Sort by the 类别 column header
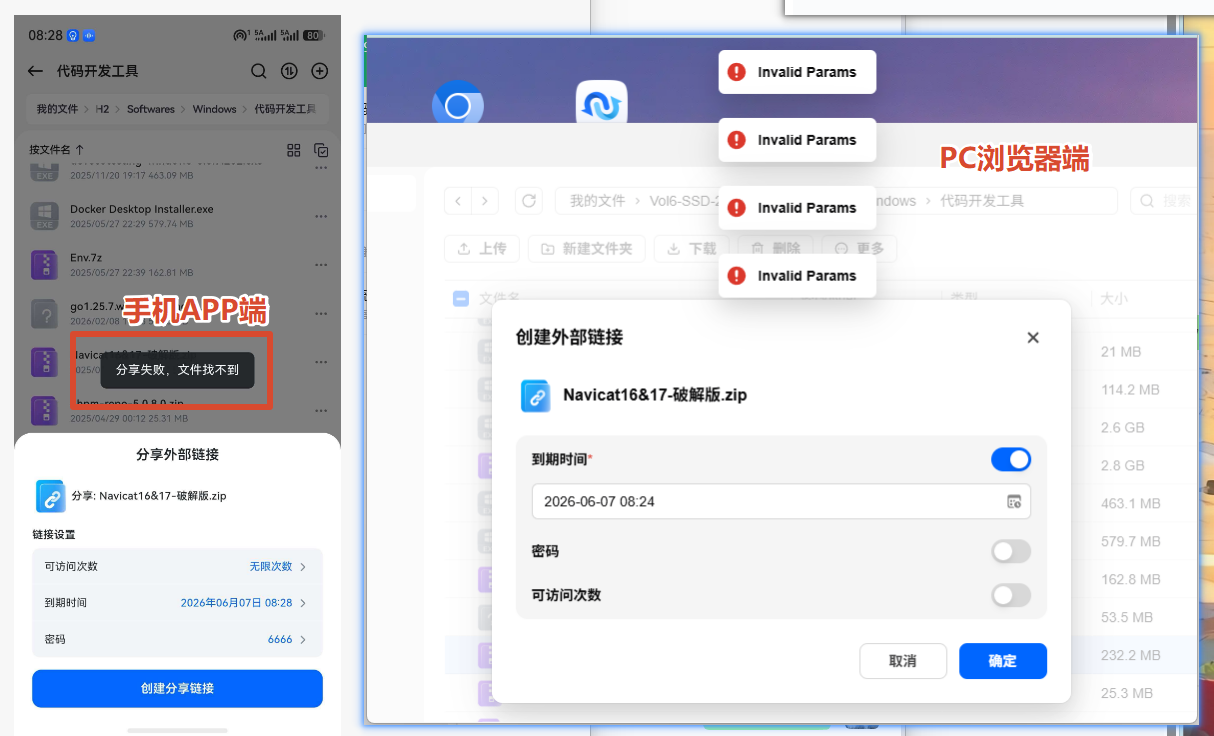 click(x=966, y=298)
